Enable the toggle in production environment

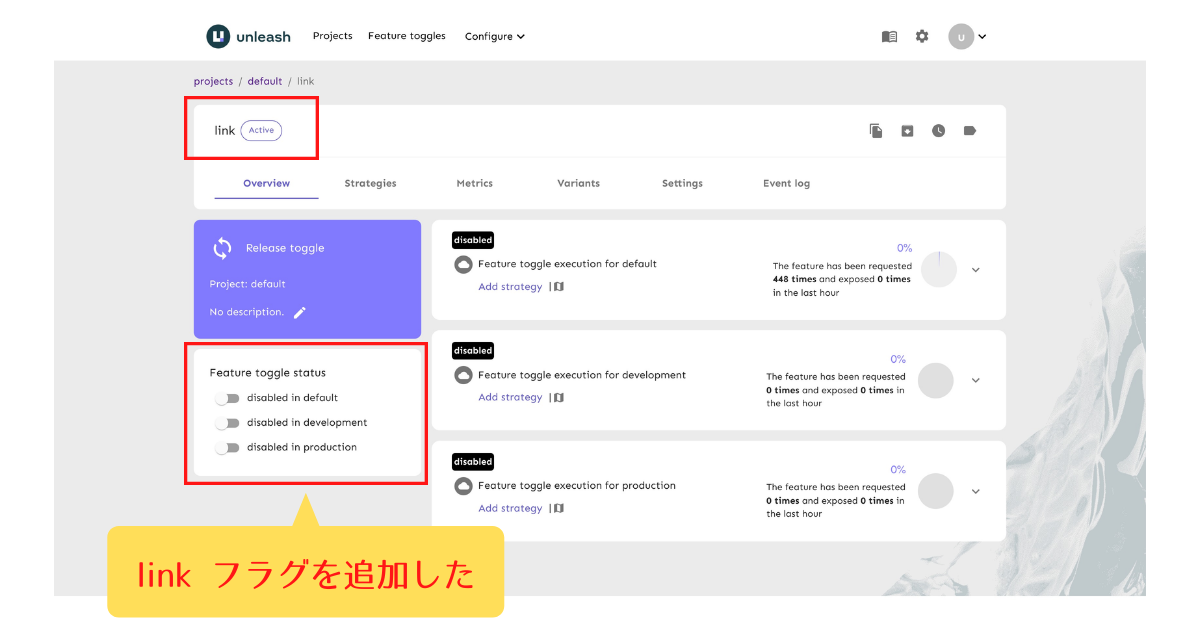(x=228, y=448)
